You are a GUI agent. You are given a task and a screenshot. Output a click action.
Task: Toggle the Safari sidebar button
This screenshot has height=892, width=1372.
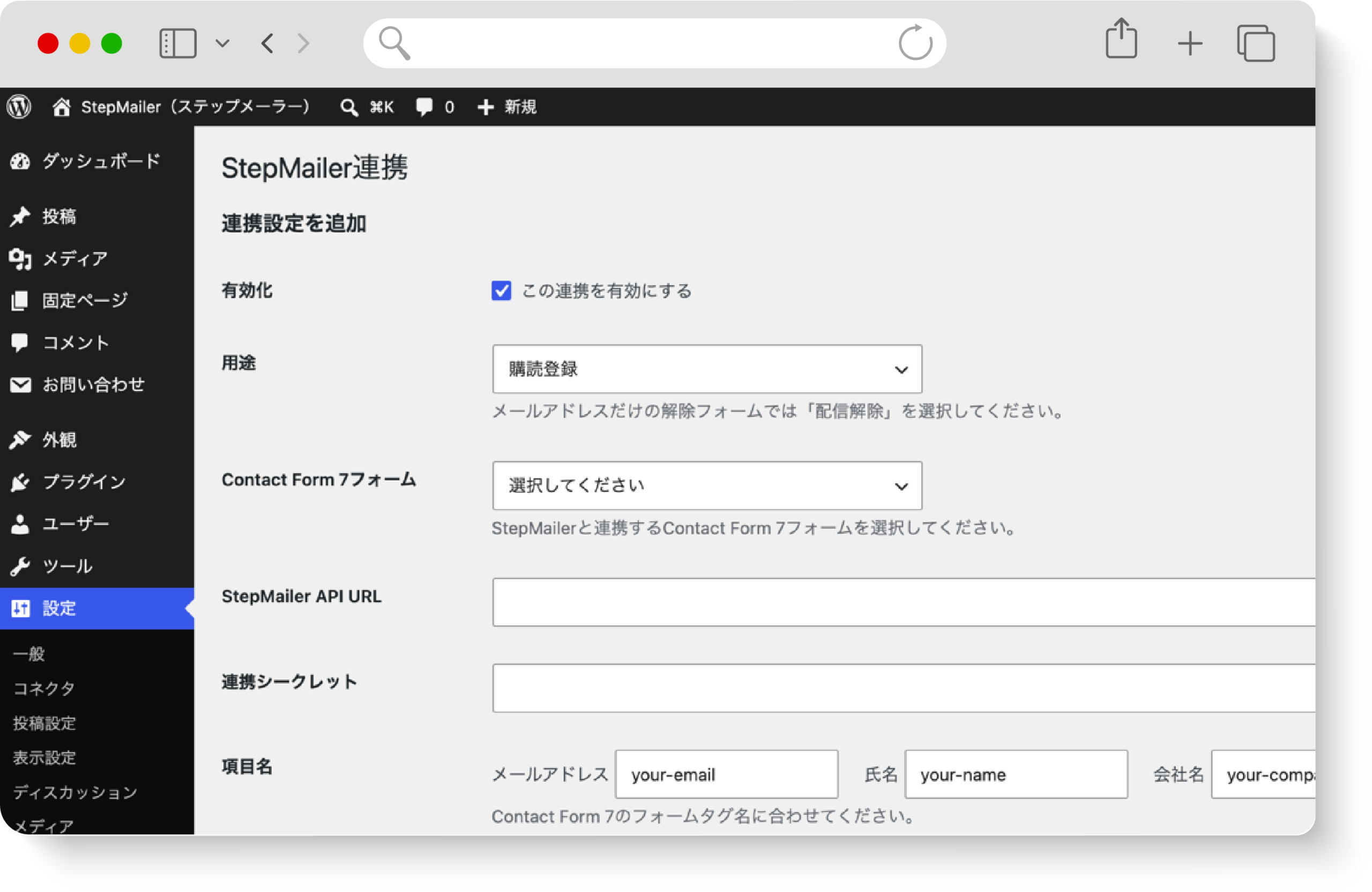[x=177, y=43]
